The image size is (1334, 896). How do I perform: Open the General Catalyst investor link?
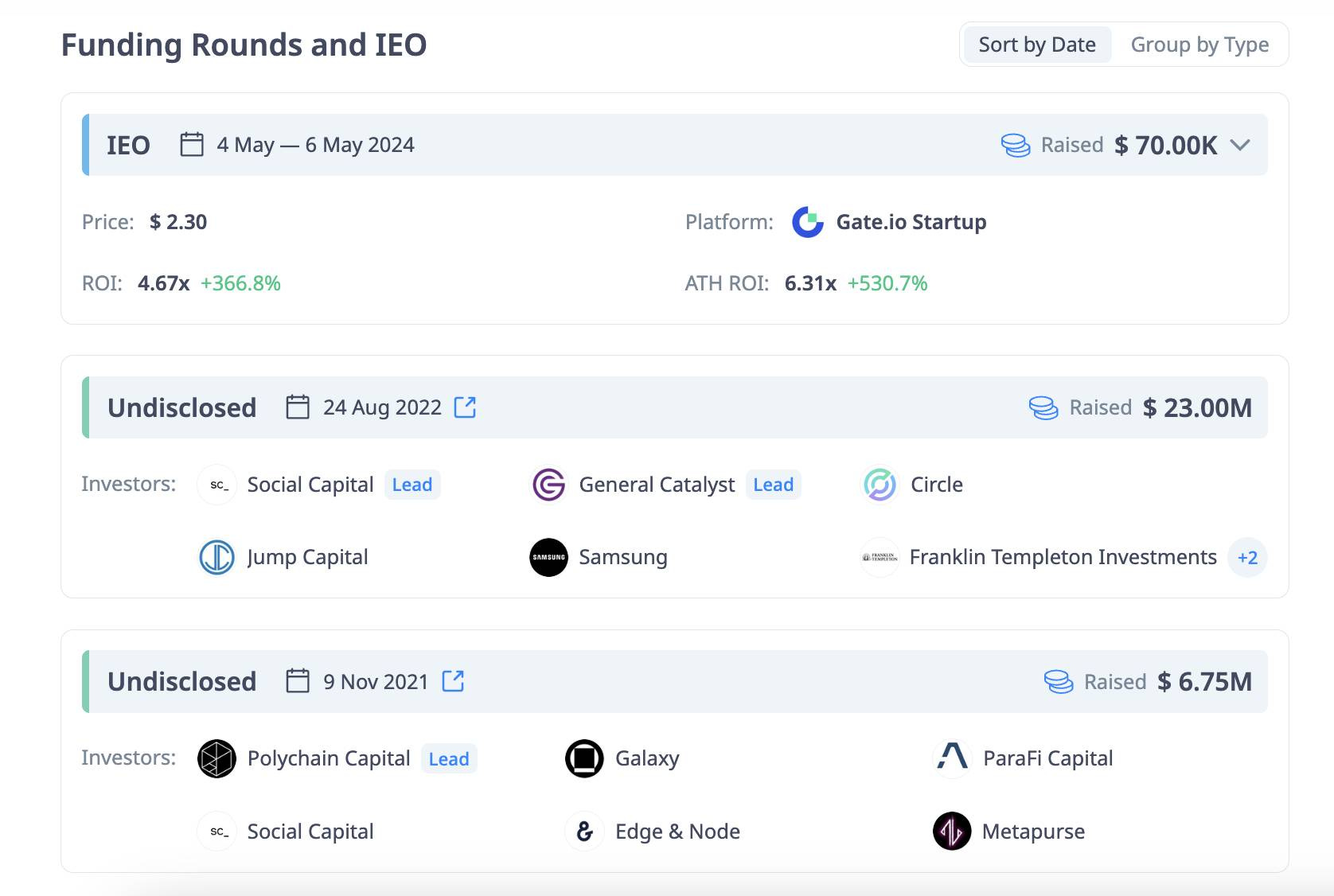(657, 485)
